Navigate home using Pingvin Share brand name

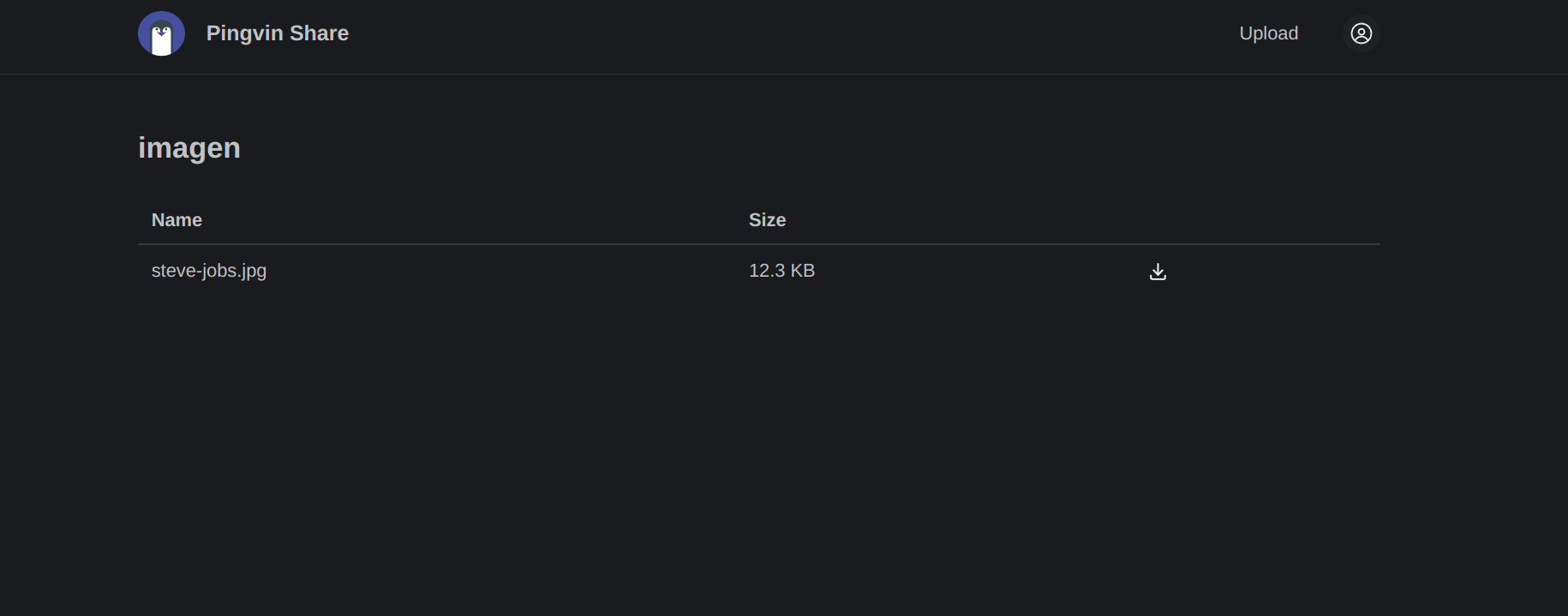(x=277, y=33)
